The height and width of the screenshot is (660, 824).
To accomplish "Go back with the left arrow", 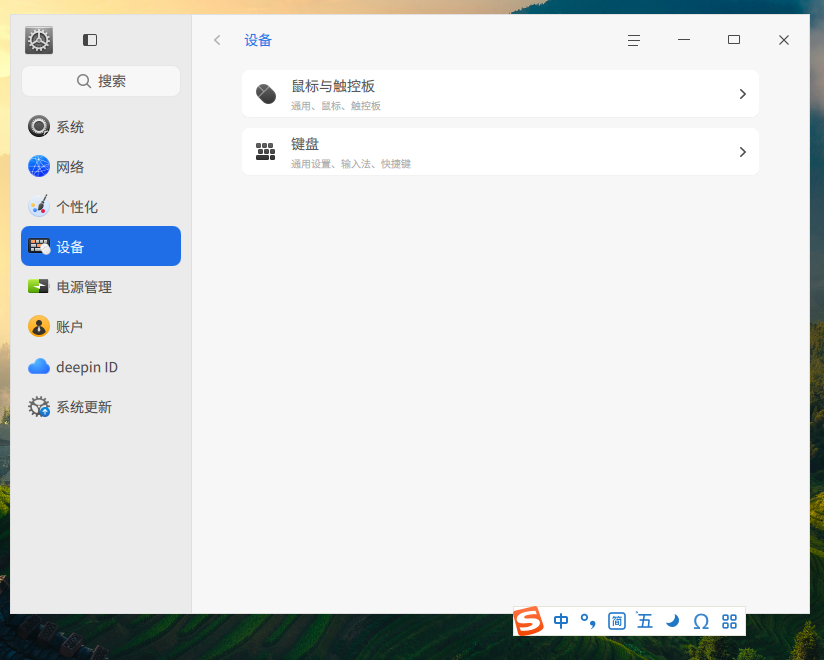I will coord(217,40).
